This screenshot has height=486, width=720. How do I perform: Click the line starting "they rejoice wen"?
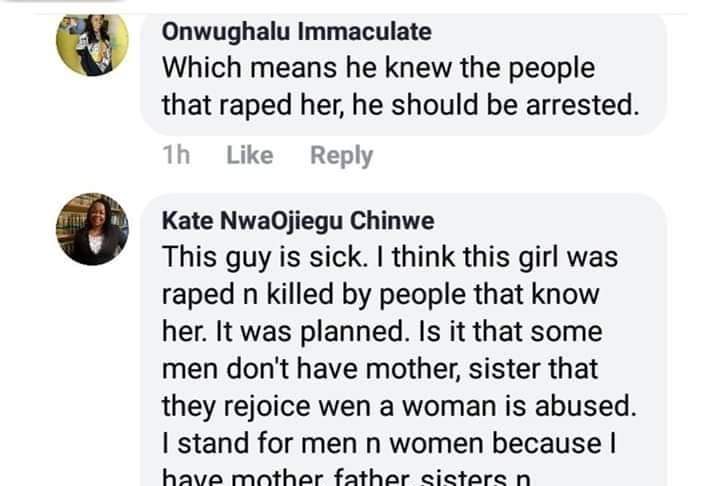[x=394, y=405]
